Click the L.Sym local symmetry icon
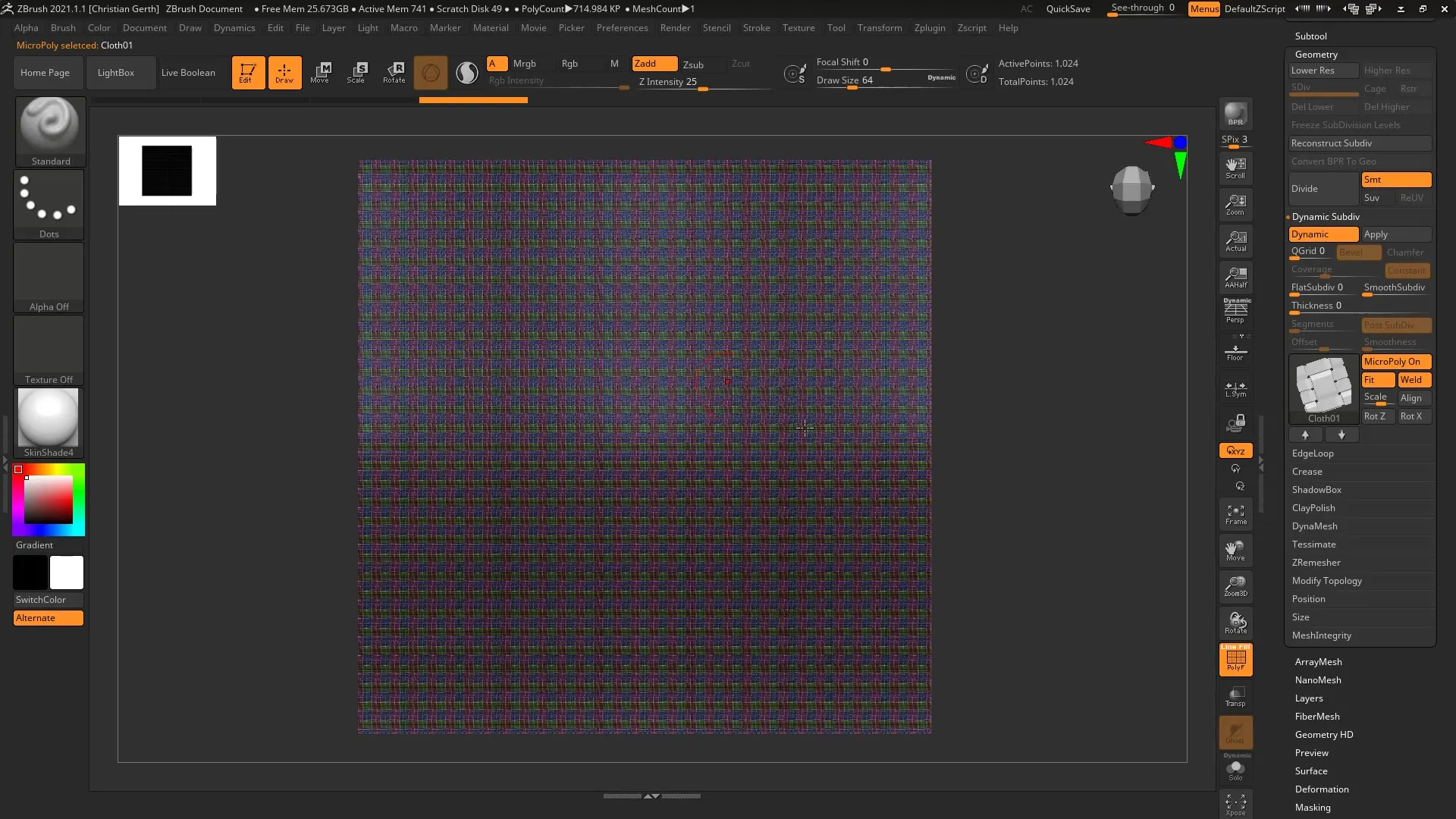The image size is (1456, 819). pos(1235,389)
